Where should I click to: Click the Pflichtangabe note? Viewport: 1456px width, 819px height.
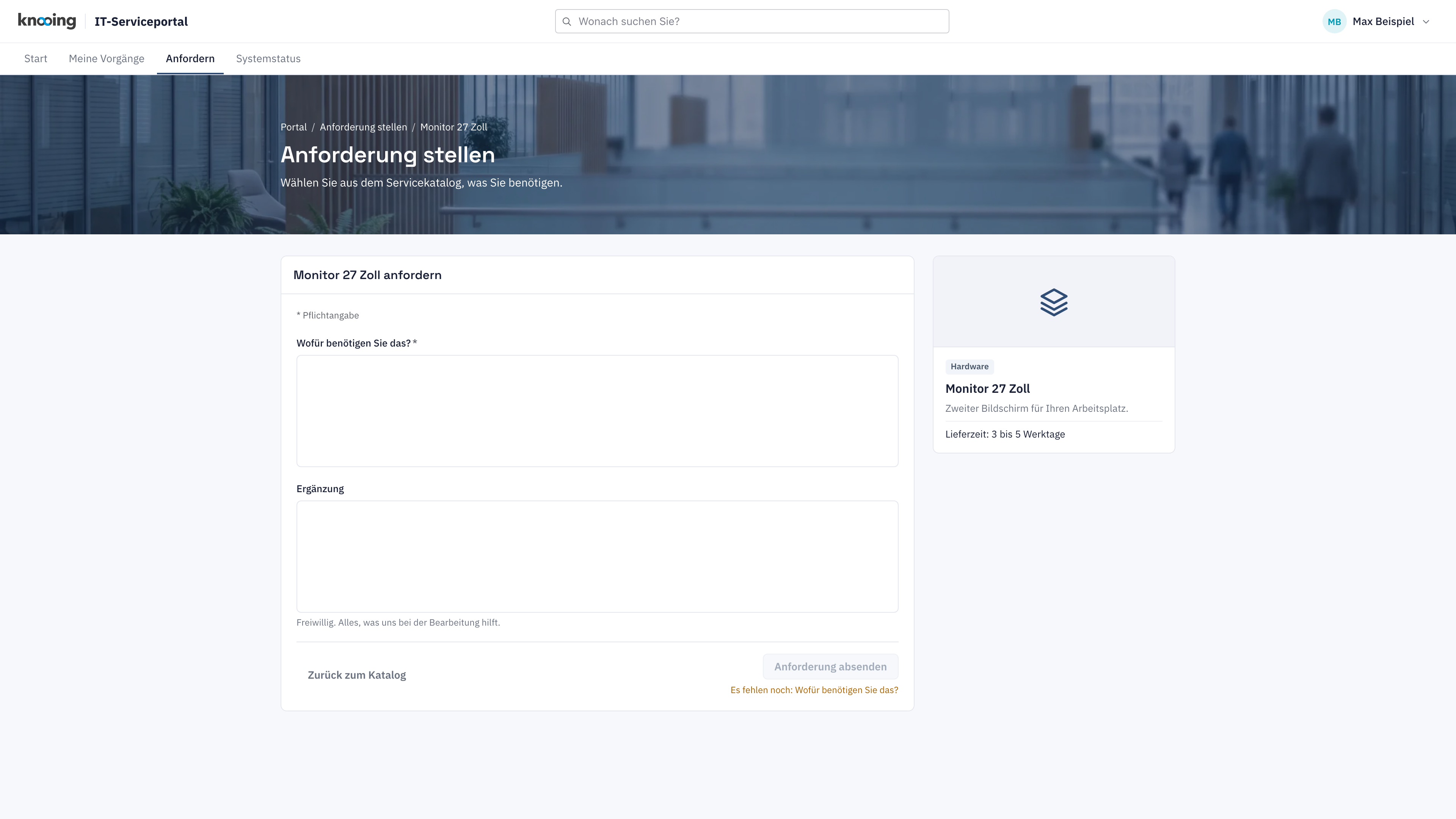coord(328,315)
